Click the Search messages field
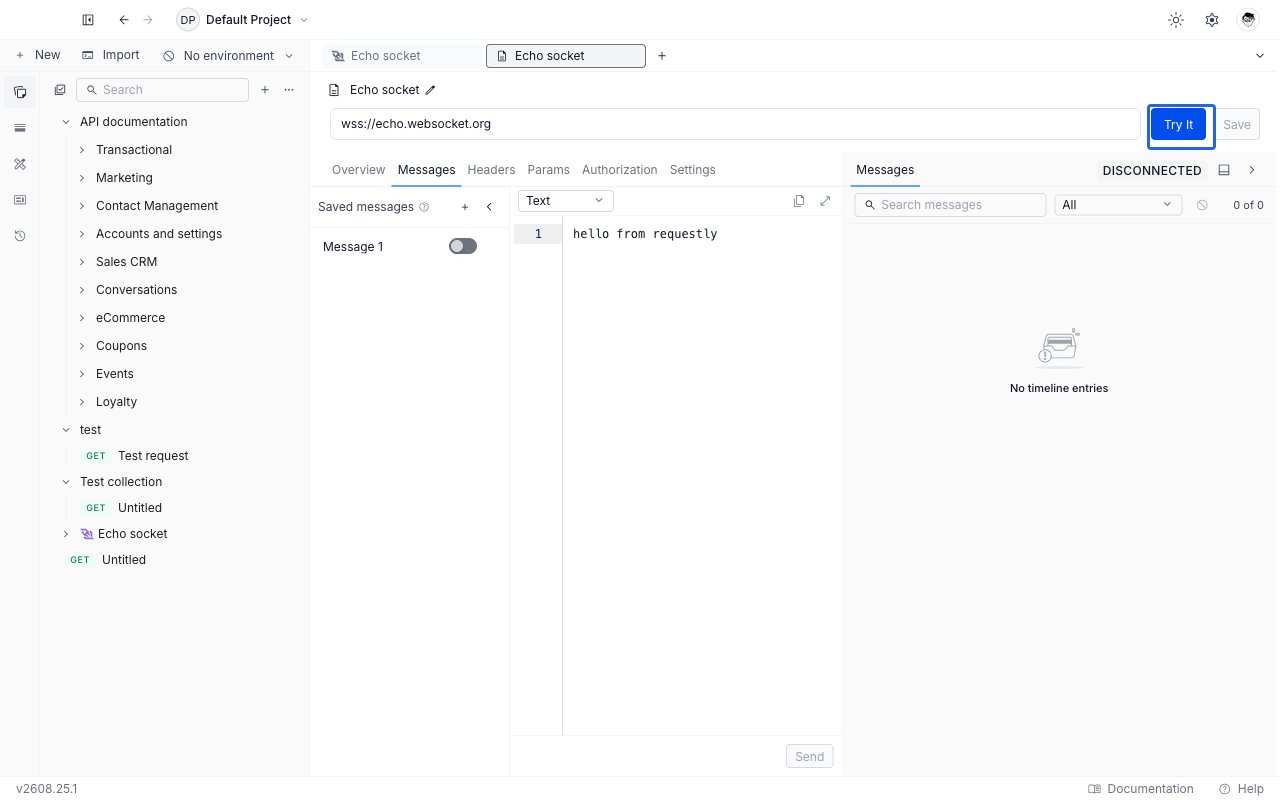The width and height of the screenshot is (1280, 800). [950, 205]
